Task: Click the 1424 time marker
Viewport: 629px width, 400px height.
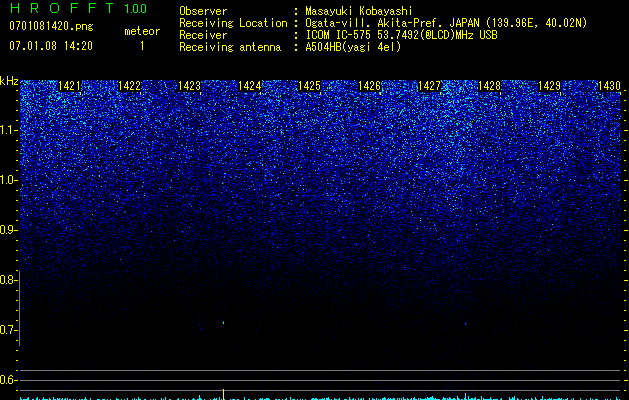Action: point(250,86)
